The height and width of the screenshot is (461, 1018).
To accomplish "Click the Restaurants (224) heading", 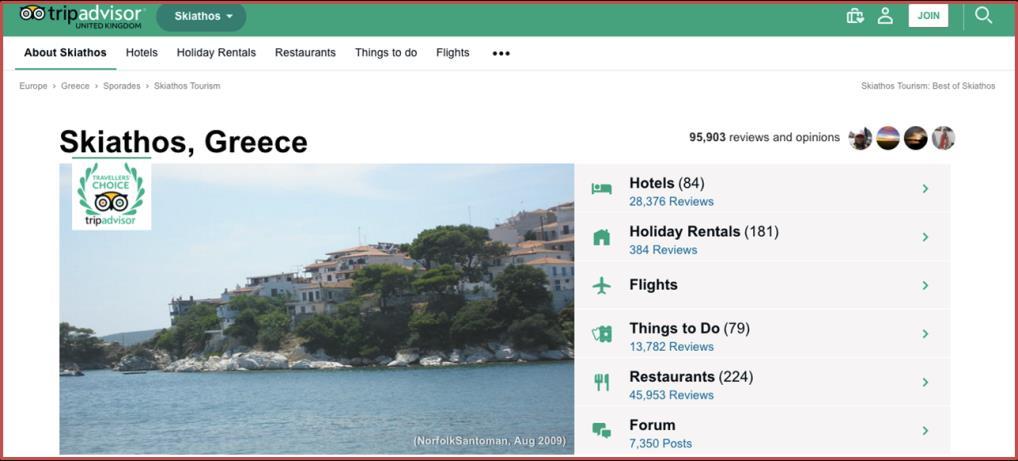I will [691, 377].
